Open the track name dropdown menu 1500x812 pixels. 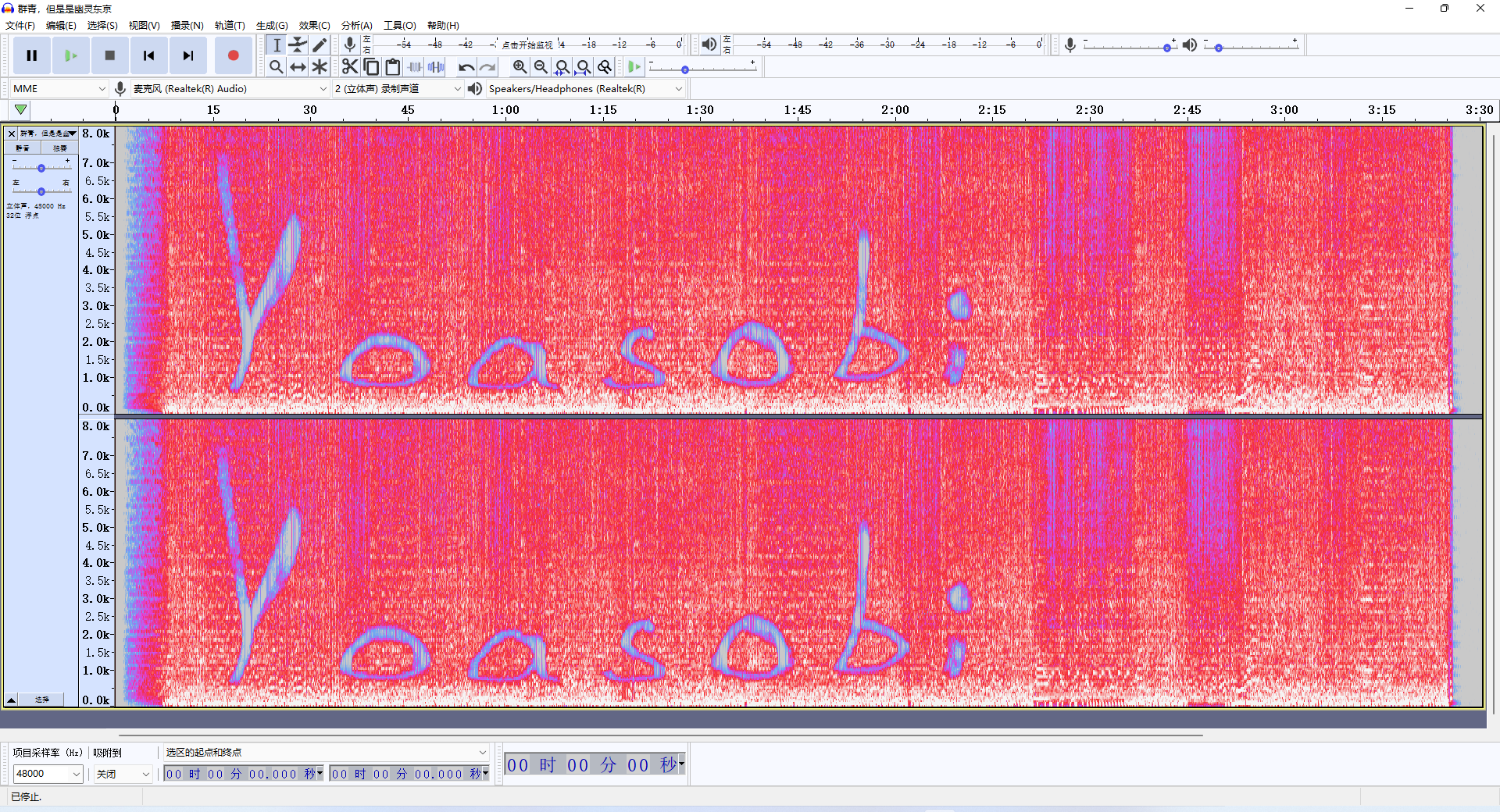click(48, 134)
